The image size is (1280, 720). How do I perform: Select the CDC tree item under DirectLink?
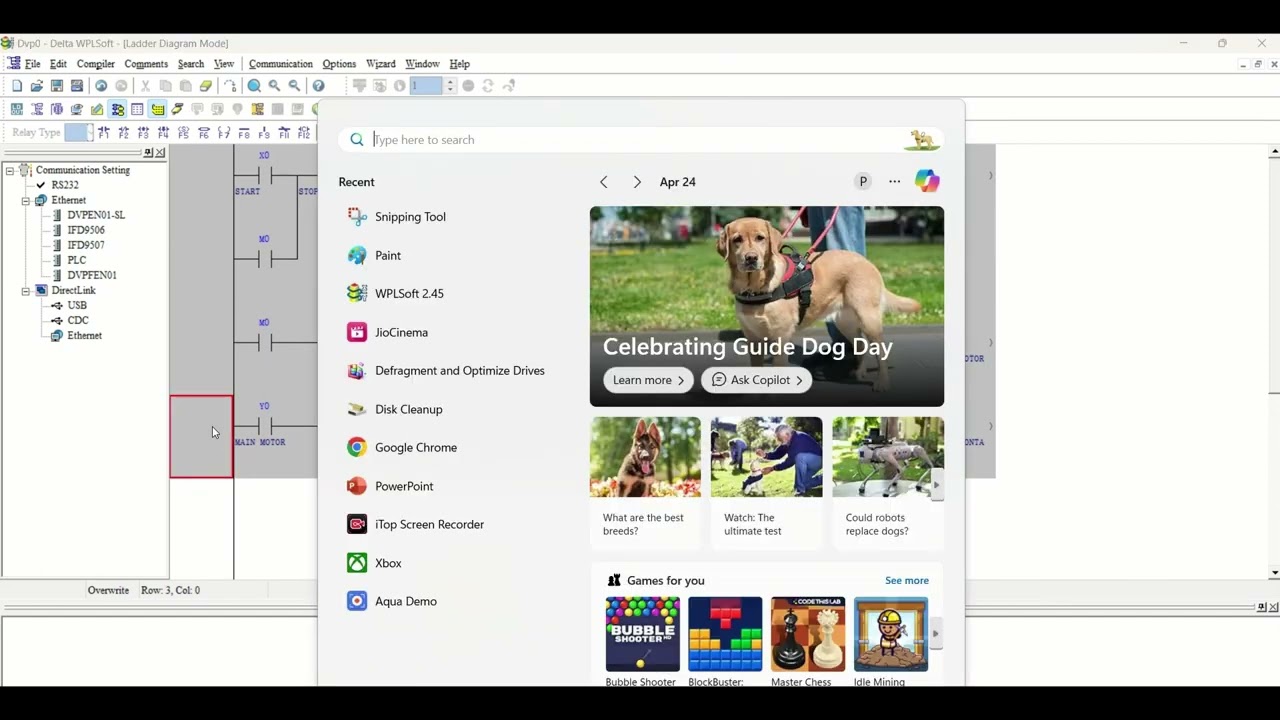[78, 320]
